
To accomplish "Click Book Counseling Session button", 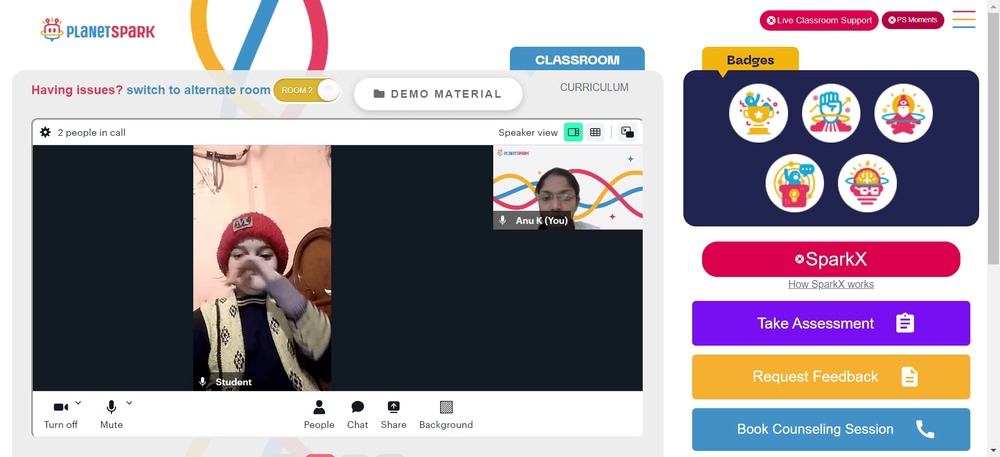I will (831, 429).
